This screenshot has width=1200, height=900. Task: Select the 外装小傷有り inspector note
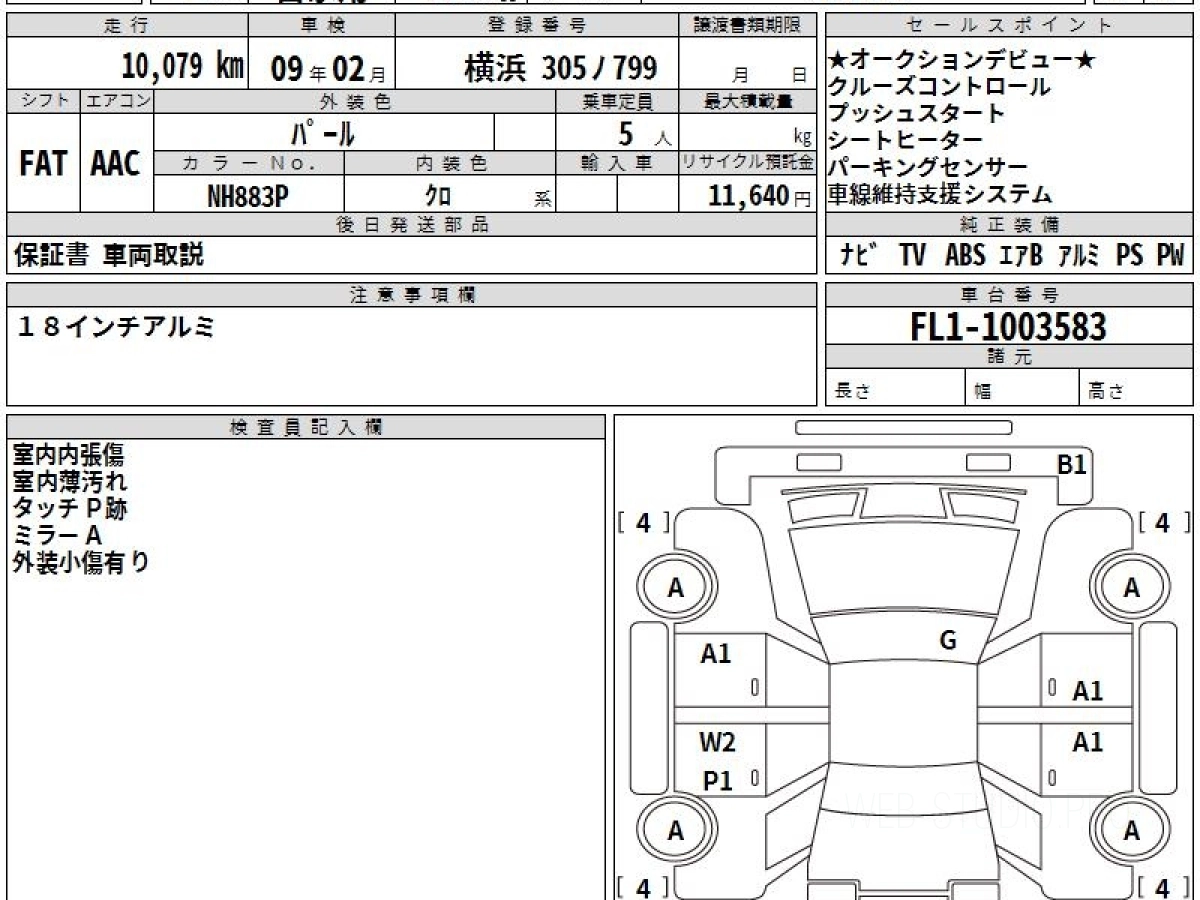[x=81, y=562]
